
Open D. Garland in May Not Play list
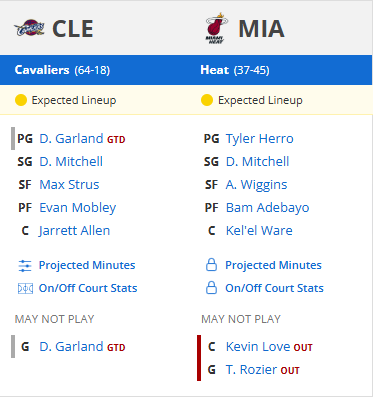coord(71,347)
